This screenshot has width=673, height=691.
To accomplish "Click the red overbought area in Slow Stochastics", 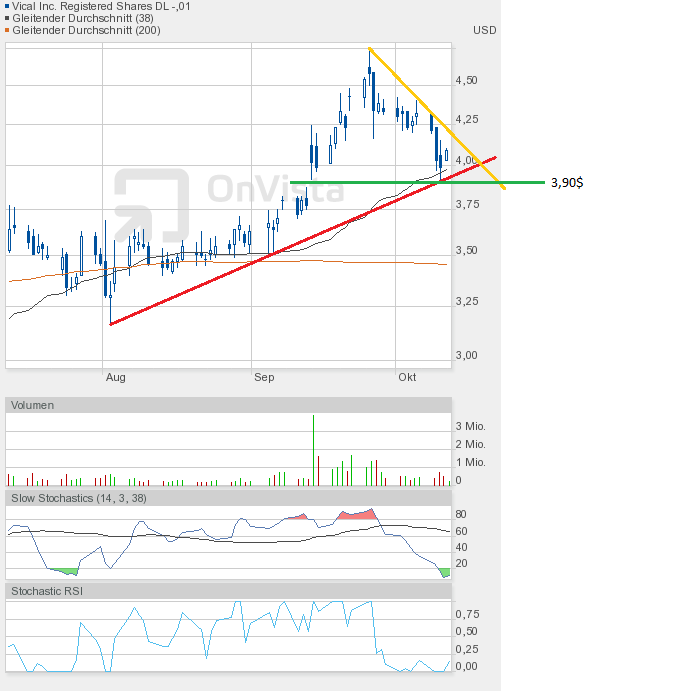I will coord(357,514).
